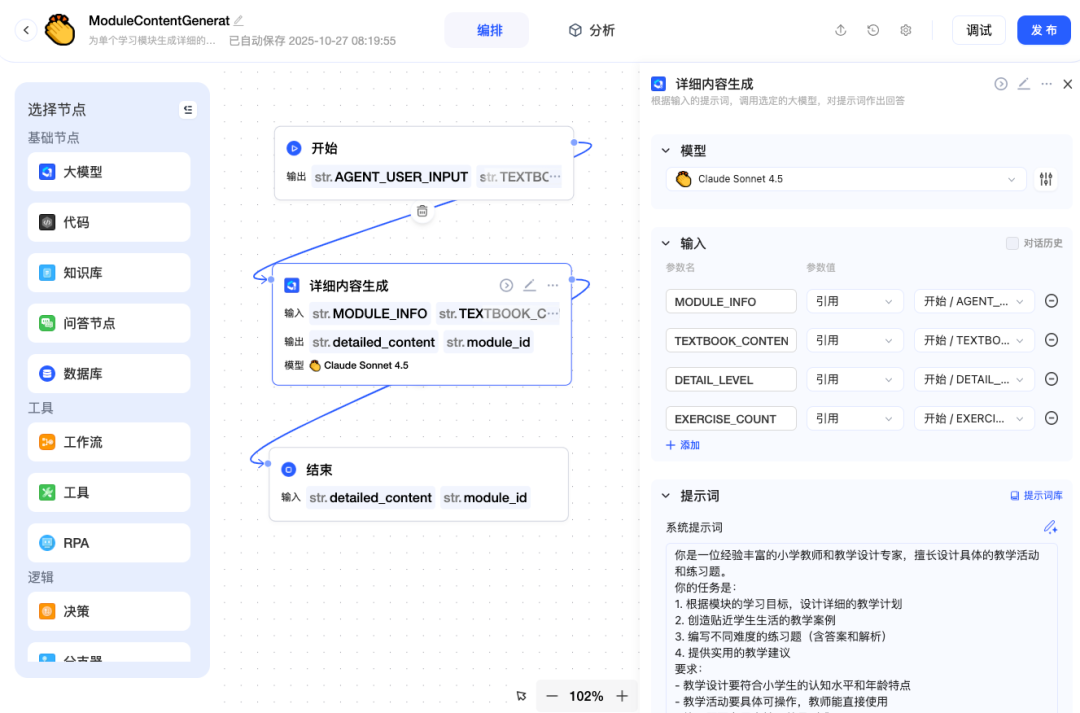This screenshot has width=1080, height=713.
Task: Open 引用 type dropdown for DETAIL_LEVEL
Action: point(855,380)
